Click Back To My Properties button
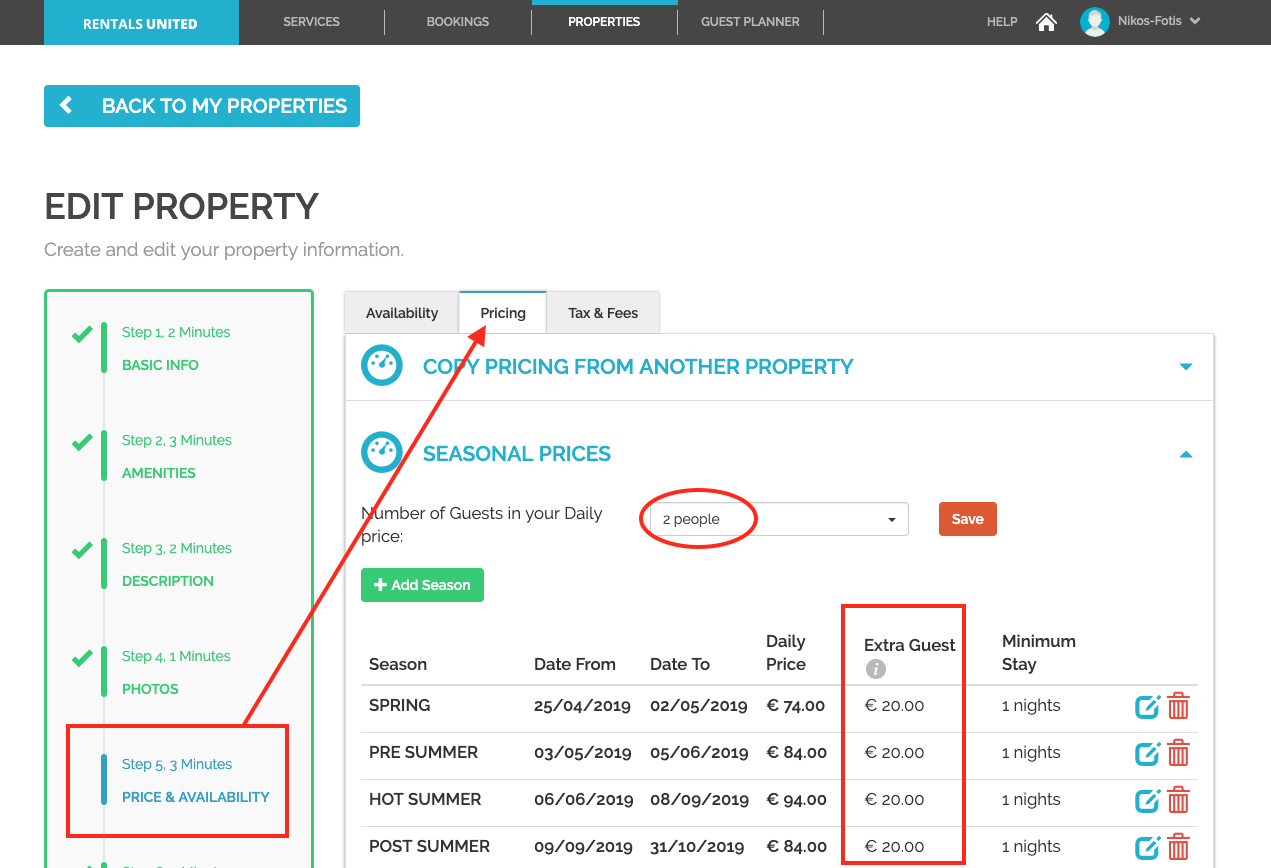 click(x=202, y=106)
